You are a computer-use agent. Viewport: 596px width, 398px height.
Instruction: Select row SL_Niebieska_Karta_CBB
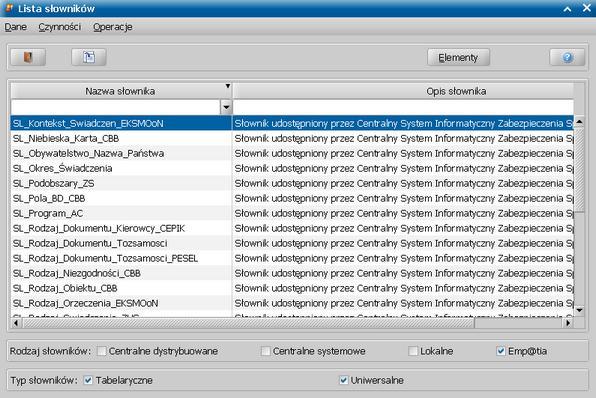(292, 138)
